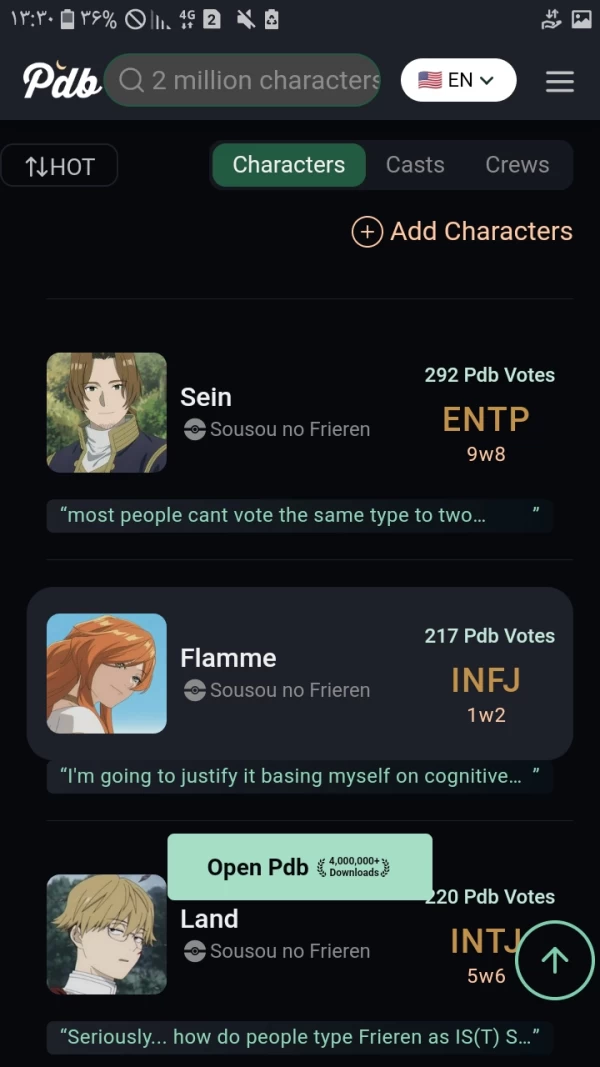Open the gallery notification in status bar
This screenshot has height=1067, width=600.
581,19
